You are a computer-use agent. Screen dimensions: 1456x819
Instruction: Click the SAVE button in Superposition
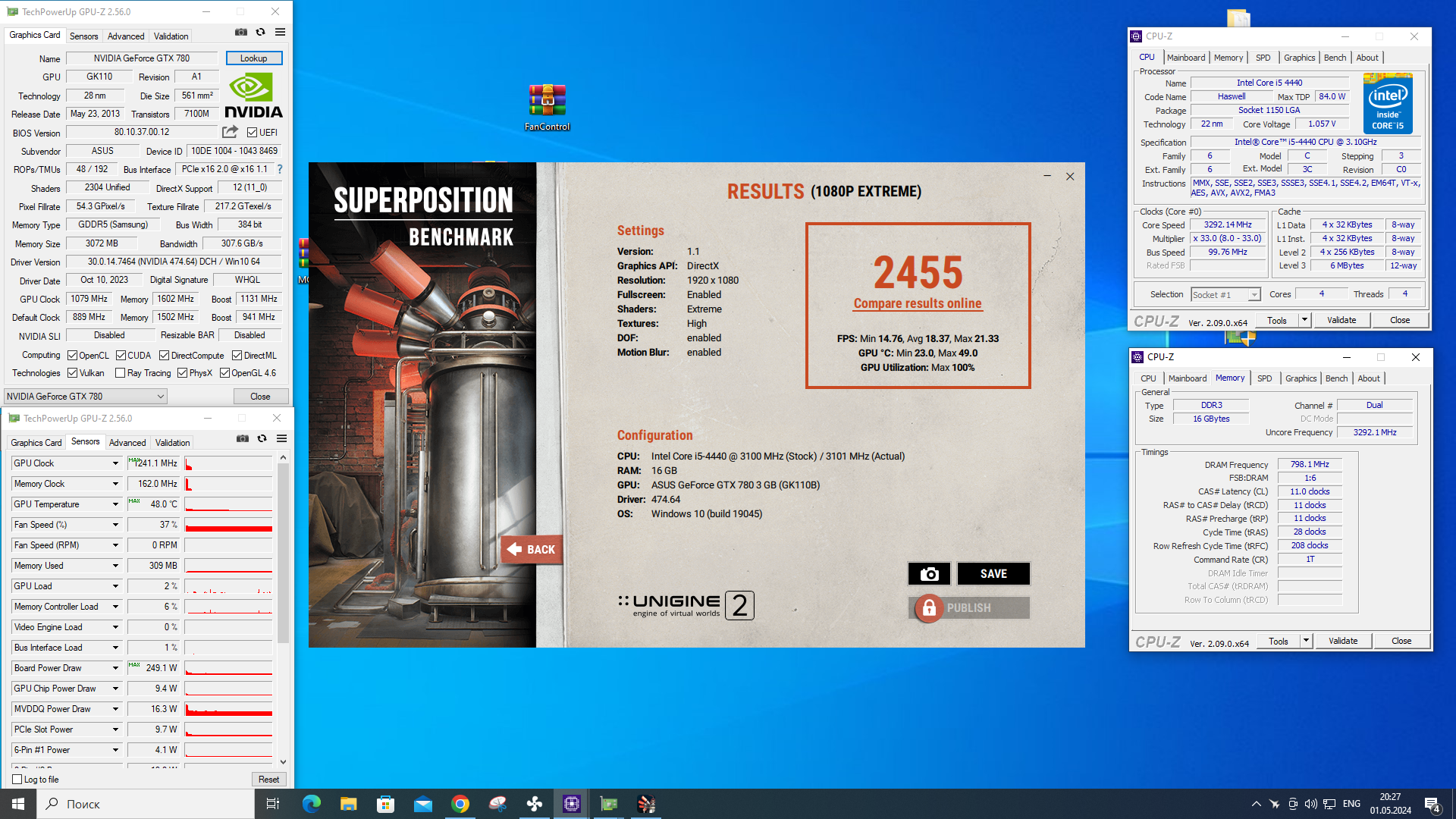[x=993, y=574]
